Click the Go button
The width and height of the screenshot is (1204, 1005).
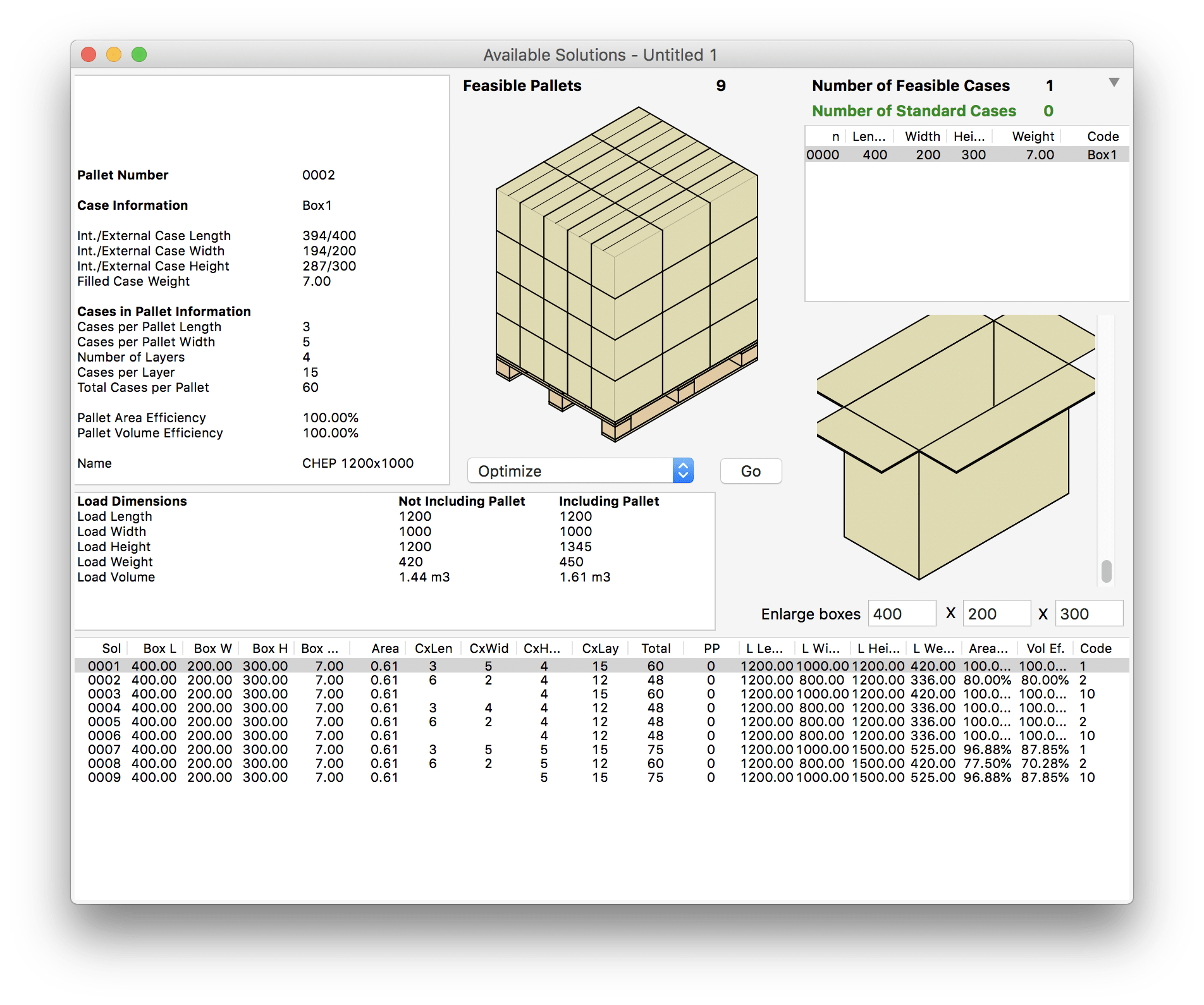click(x=750, y=471)
